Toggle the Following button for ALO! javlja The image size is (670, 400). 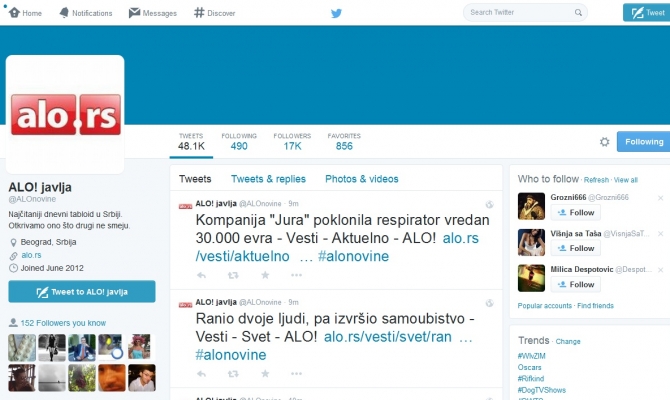[643, 142]
